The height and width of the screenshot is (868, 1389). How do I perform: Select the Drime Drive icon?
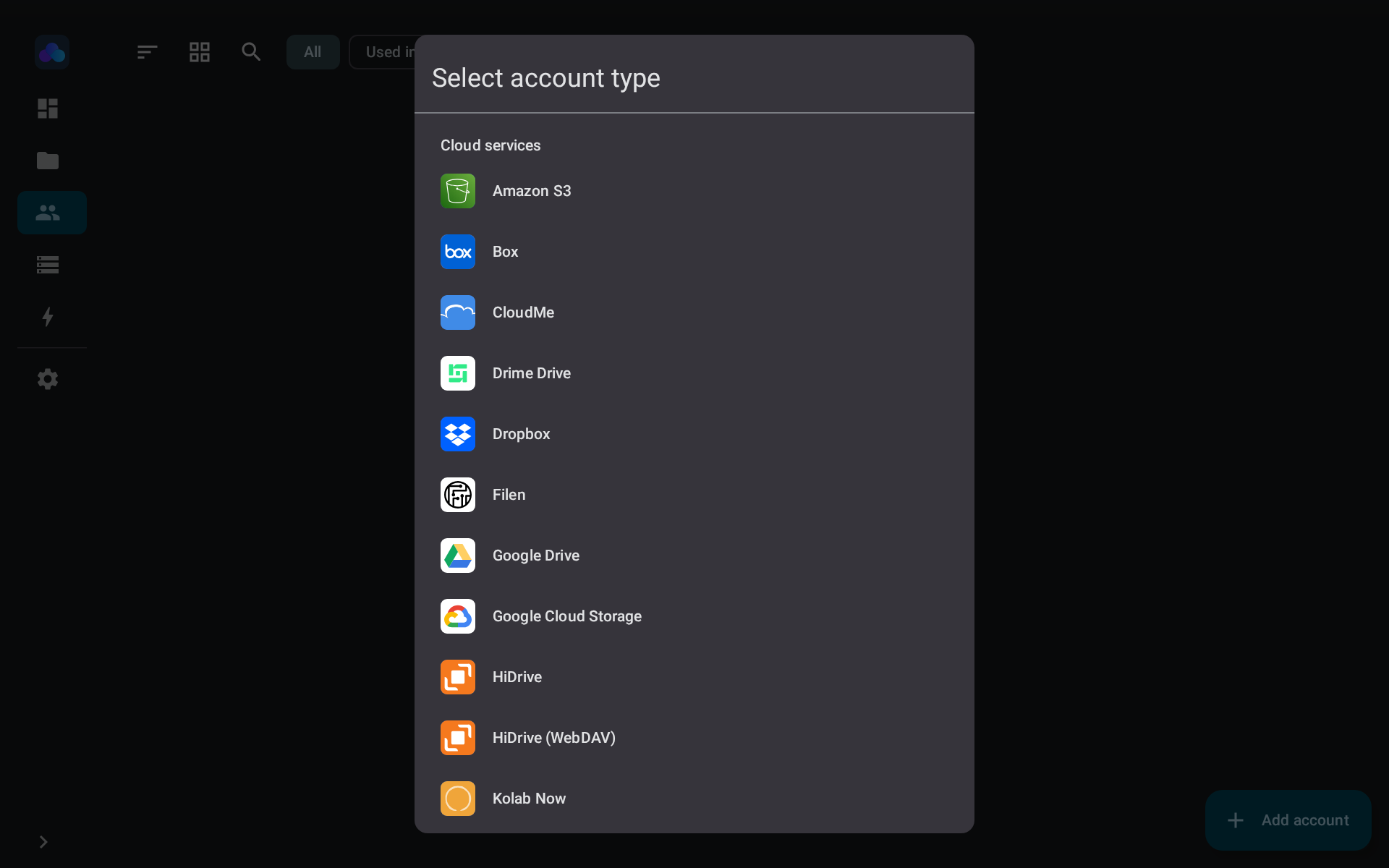[458, 373]
